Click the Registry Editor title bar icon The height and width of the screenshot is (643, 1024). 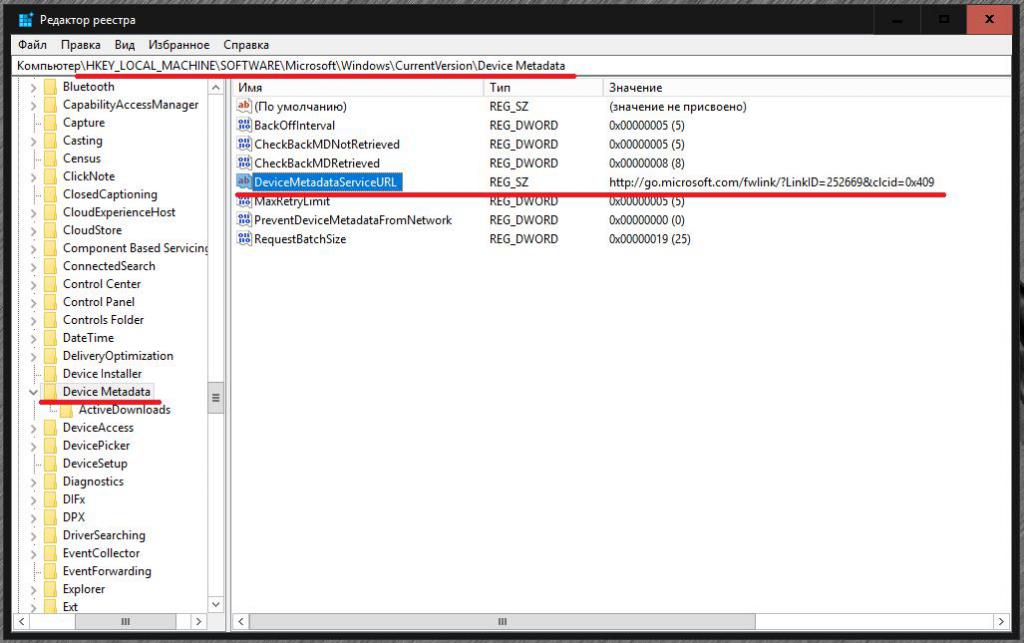26,20
